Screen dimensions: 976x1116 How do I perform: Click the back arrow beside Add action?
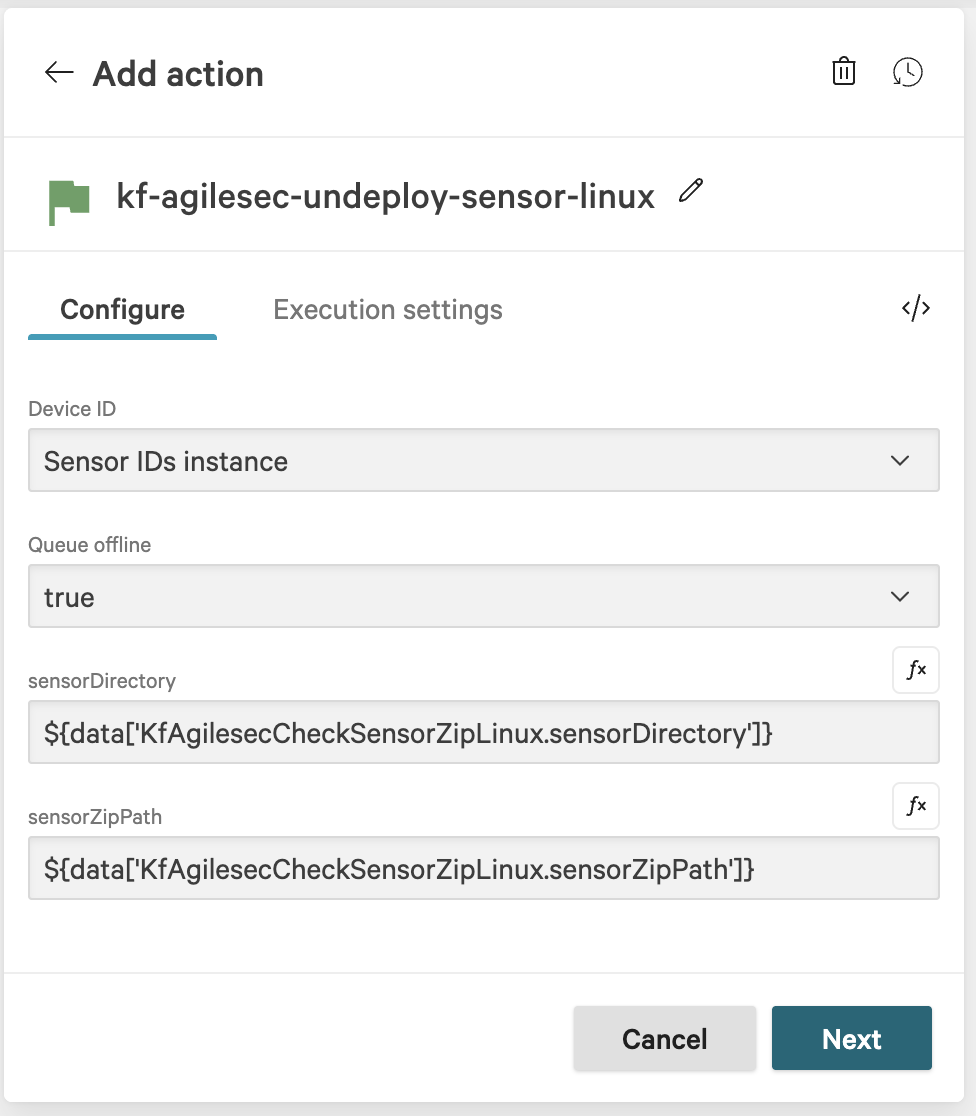[59, 73]
